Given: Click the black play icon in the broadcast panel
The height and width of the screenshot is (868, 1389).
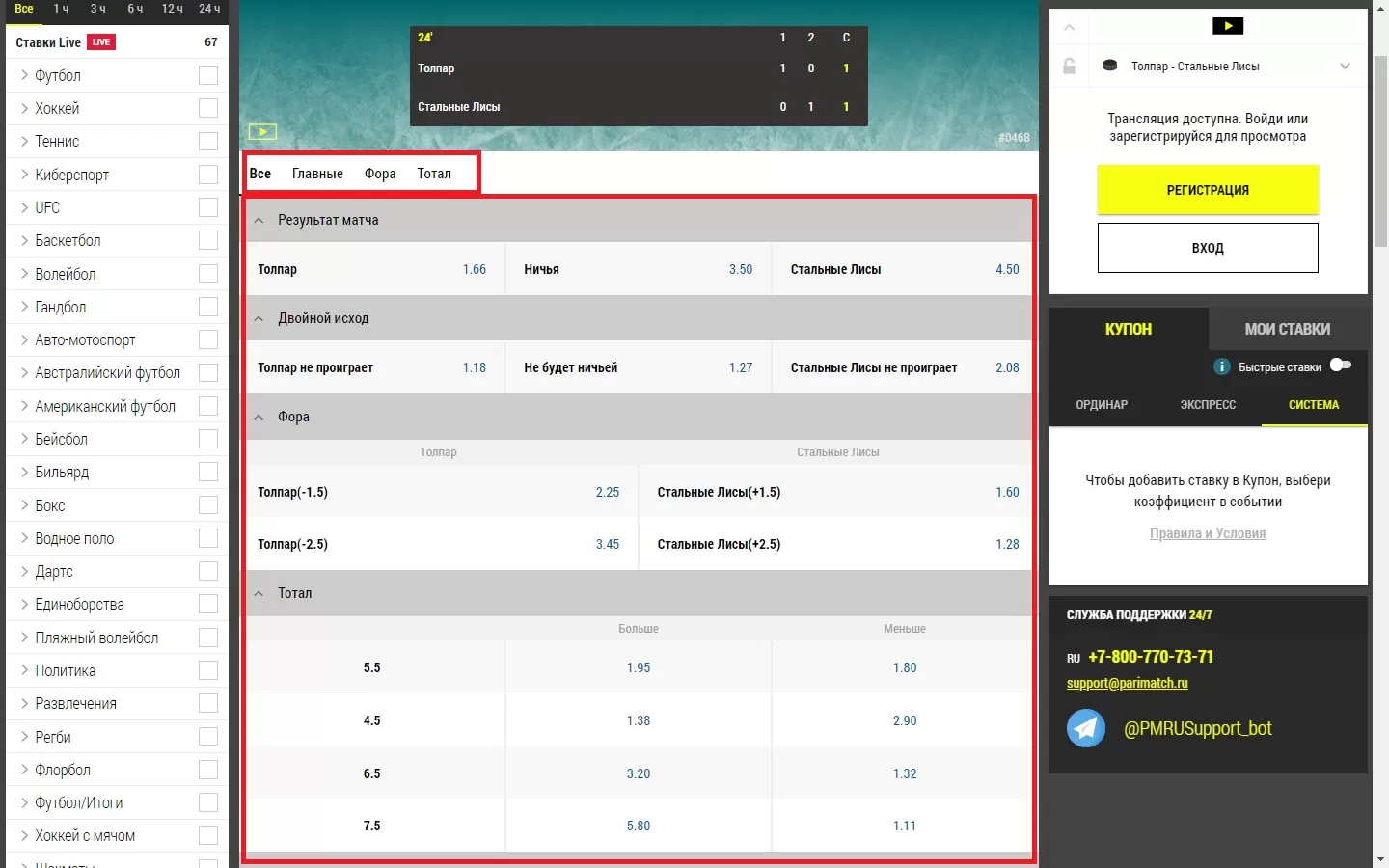Looking at the screenshot, I should [1227, 26].
